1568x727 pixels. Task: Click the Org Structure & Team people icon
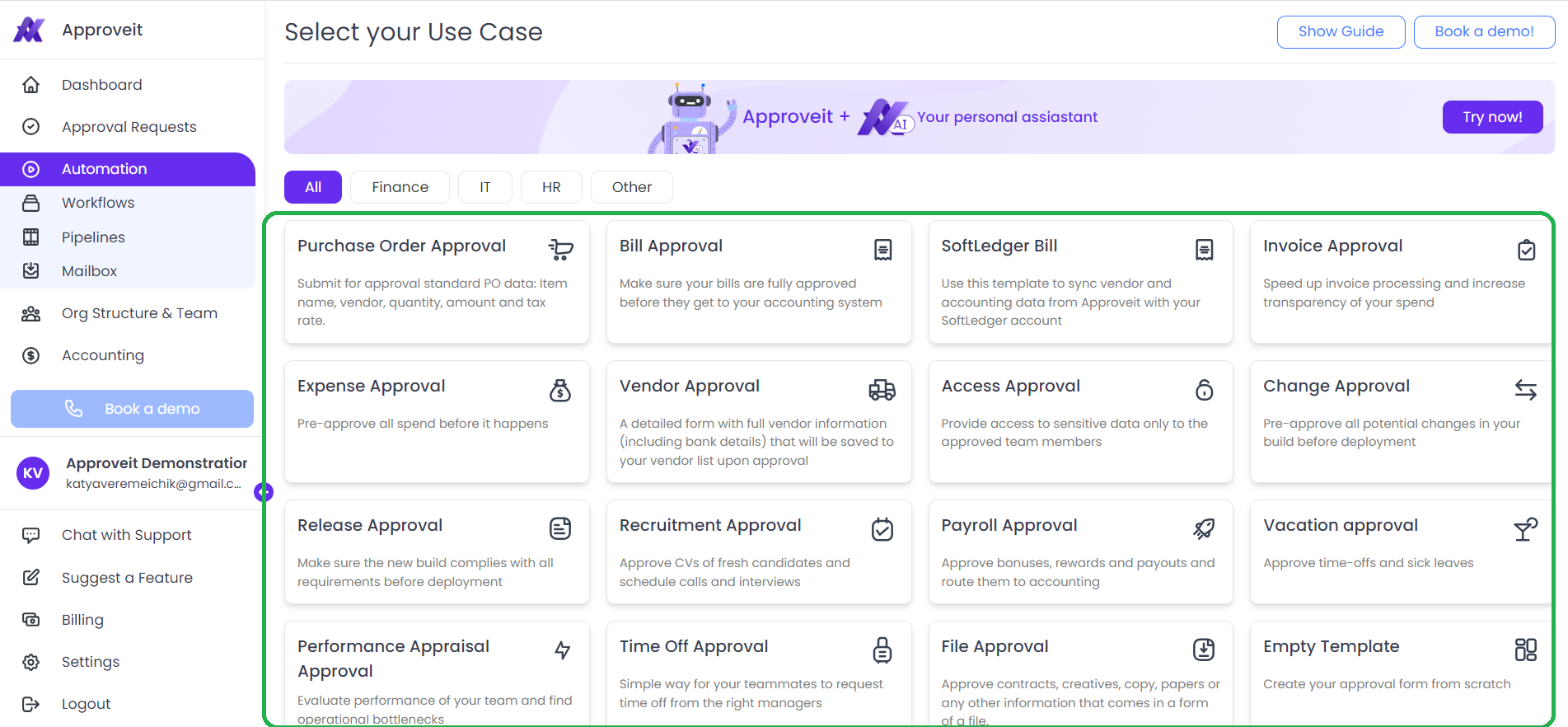tap(30, 313)
